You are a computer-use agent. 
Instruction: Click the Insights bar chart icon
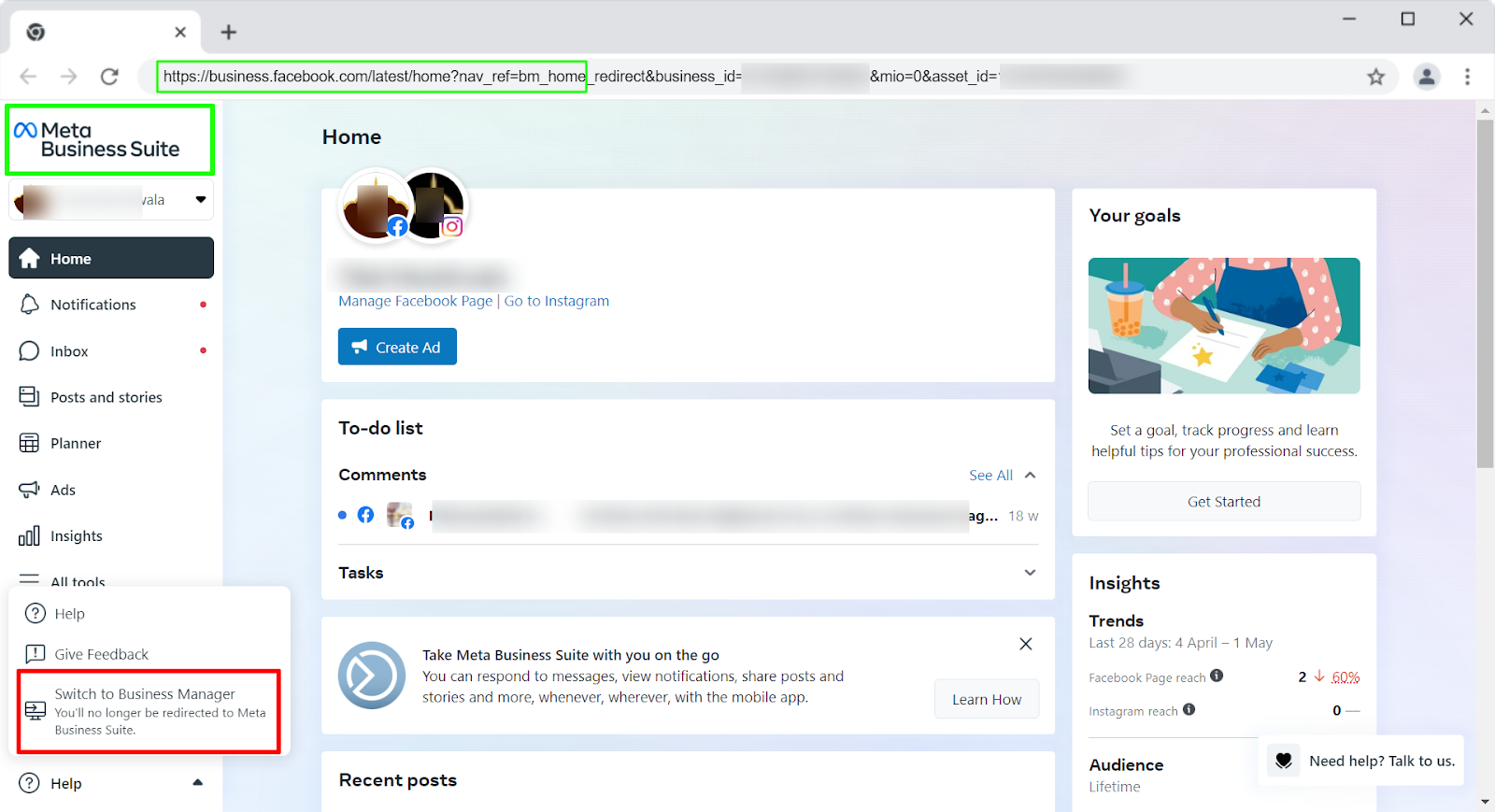[30, 535]
